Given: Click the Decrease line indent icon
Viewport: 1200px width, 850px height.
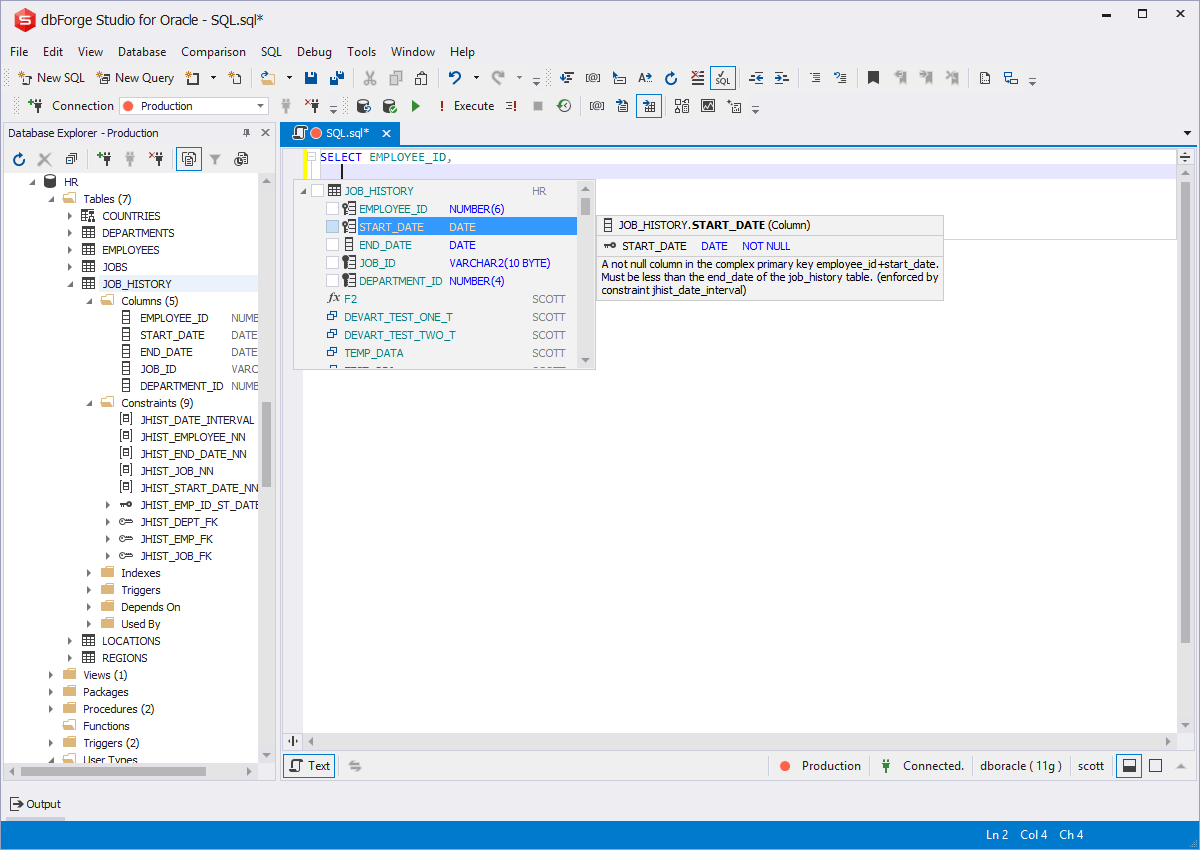Looking at the screenshot, I should click(x=756, y=78).
